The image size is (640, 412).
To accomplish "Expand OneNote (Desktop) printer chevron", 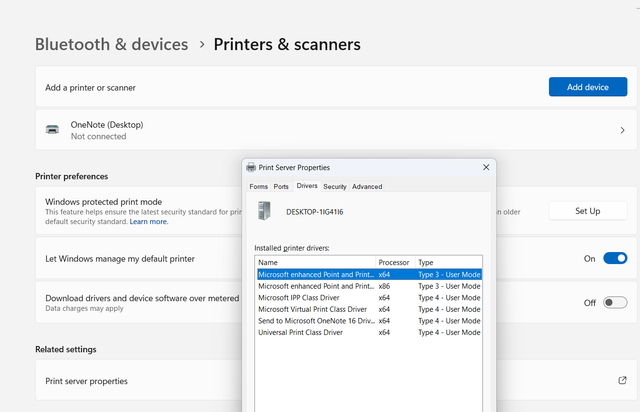I will 622,130.
